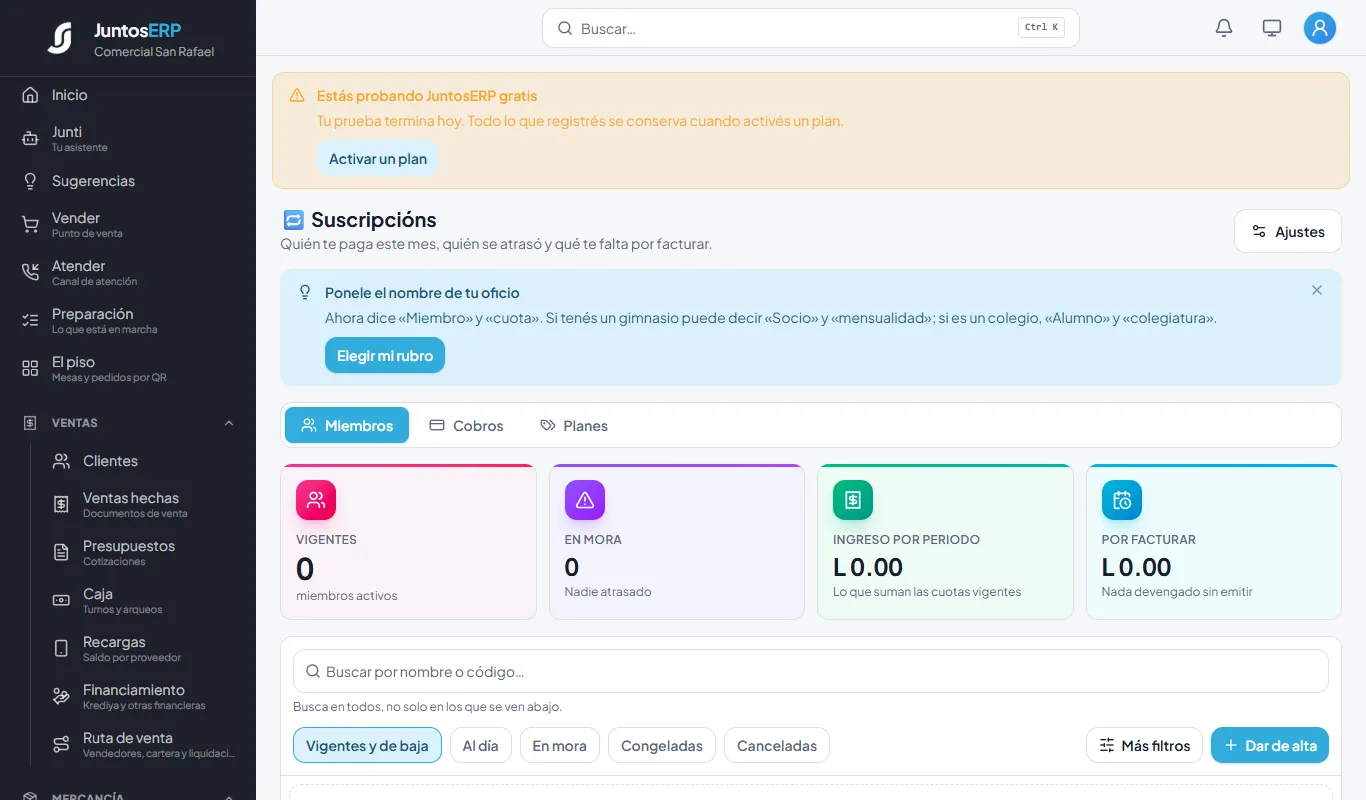
Task: Filter members by Al día
Action: point(481,745)
